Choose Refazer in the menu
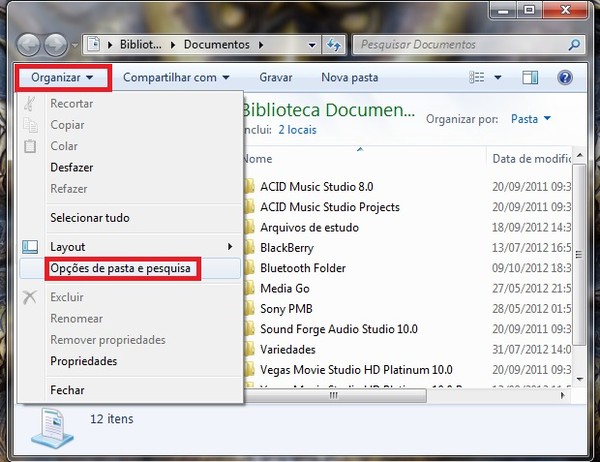The width and height of the screenshot is (600, 462). click(x=130, y=189)
